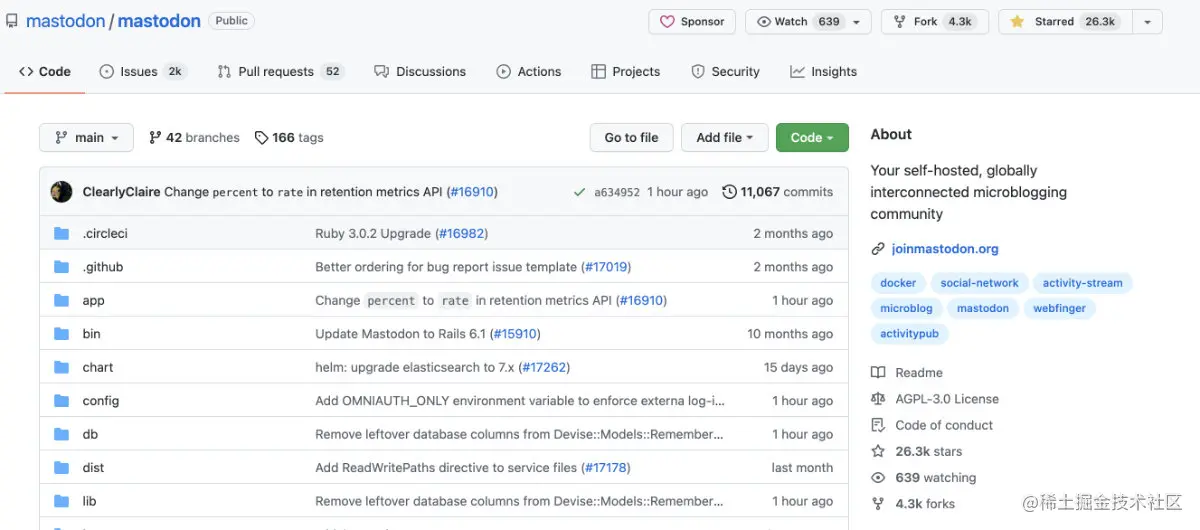This screenshot has width=1200, height=530.
Task: Open pull request #16982 link in .circleci row
Action: (461, 233)
